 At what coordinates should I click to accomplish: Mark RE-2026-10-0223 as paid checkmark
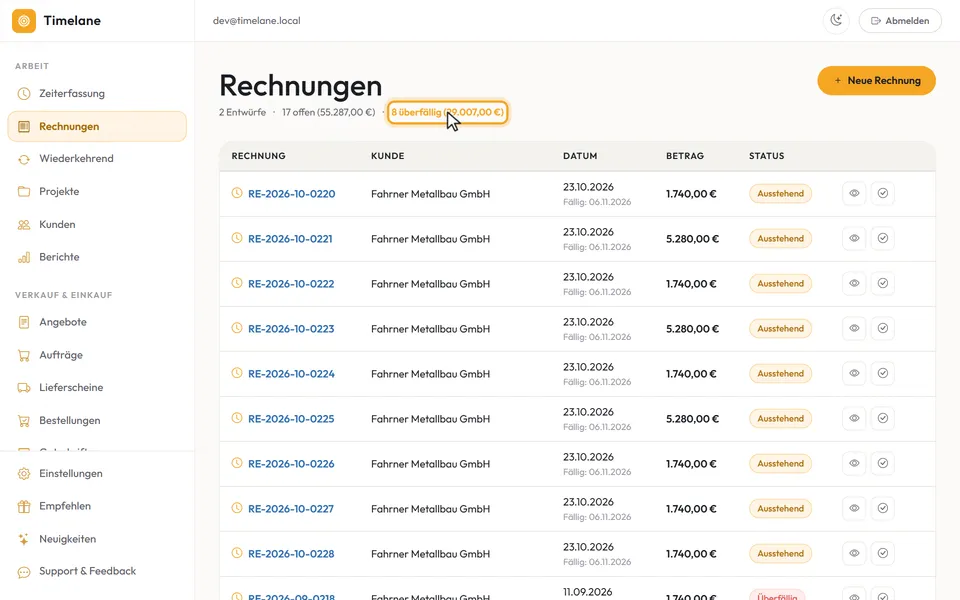[883, 328]
